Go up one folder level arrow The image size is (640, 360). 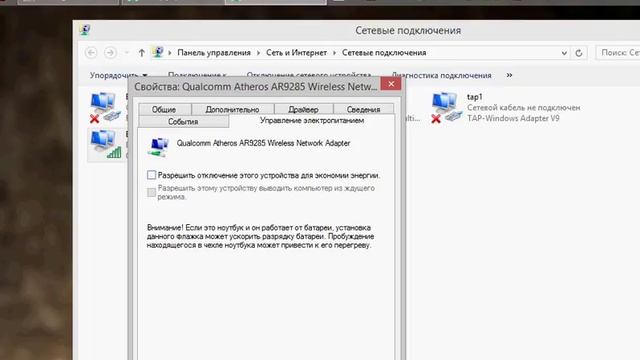tap(142, 53)
